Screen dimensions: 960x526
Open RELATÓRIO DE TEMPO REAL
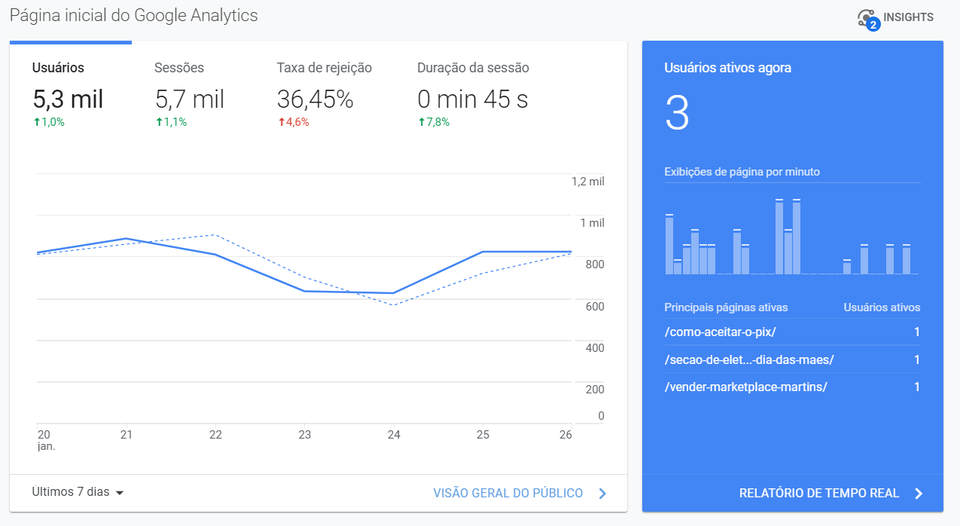(819, 493)
